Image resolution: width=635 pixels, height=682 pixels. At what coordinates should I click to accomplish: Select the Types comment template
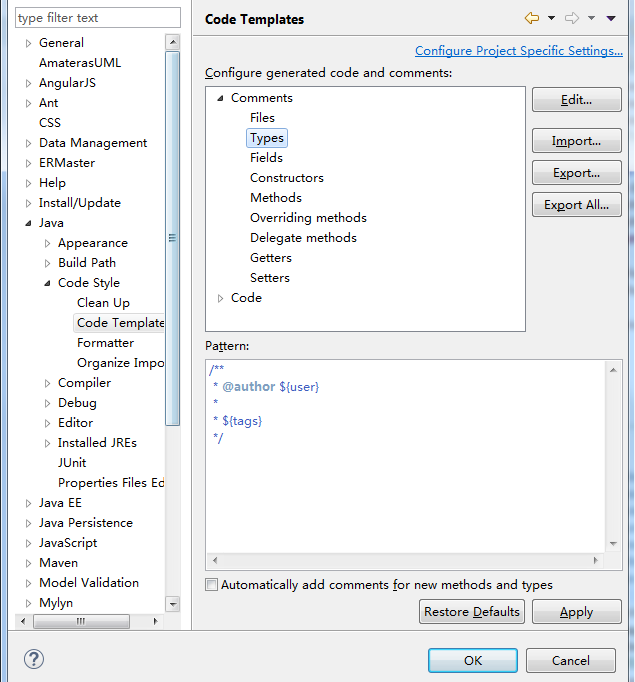point(267,138)
